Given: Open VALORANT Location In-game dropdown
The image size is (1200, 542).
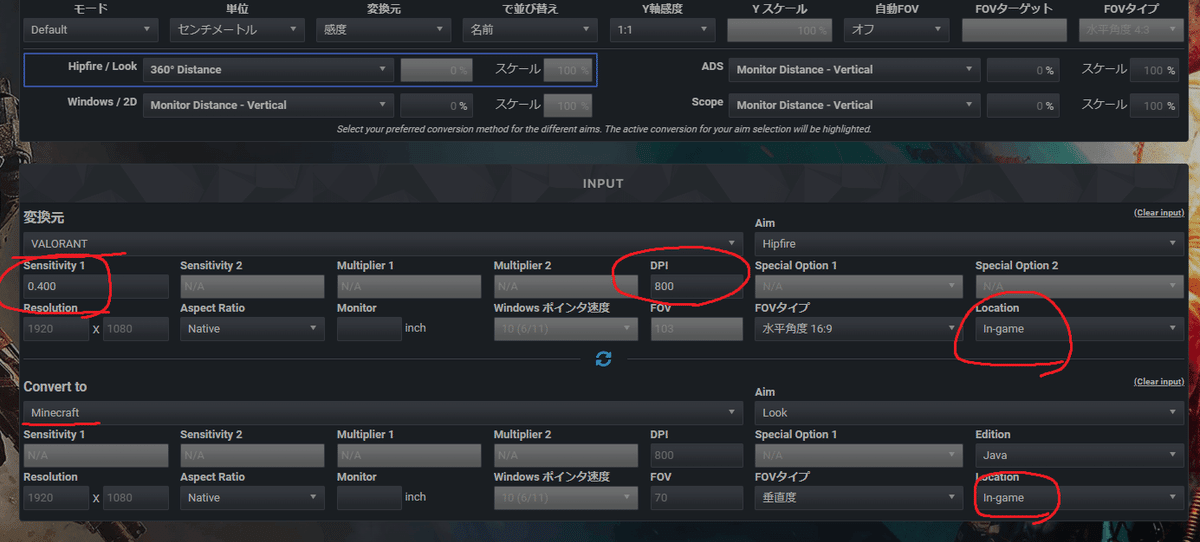Looking at the screenshot, I should pyautogui.click(x=1079, y=328).
